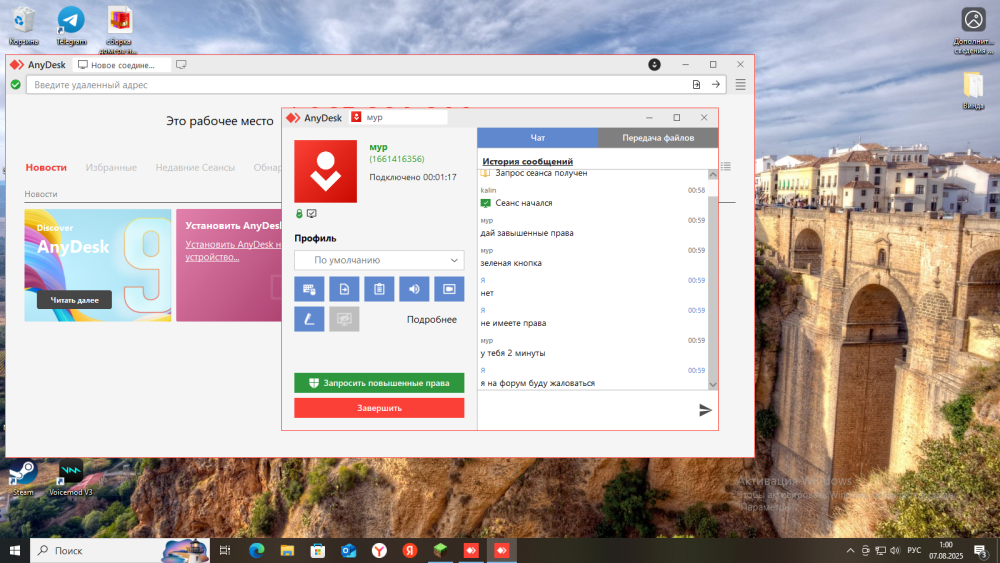1000x563 pixels.
Task: Click message 'я на форум буду жаловаться'
Action: [538, 383]
